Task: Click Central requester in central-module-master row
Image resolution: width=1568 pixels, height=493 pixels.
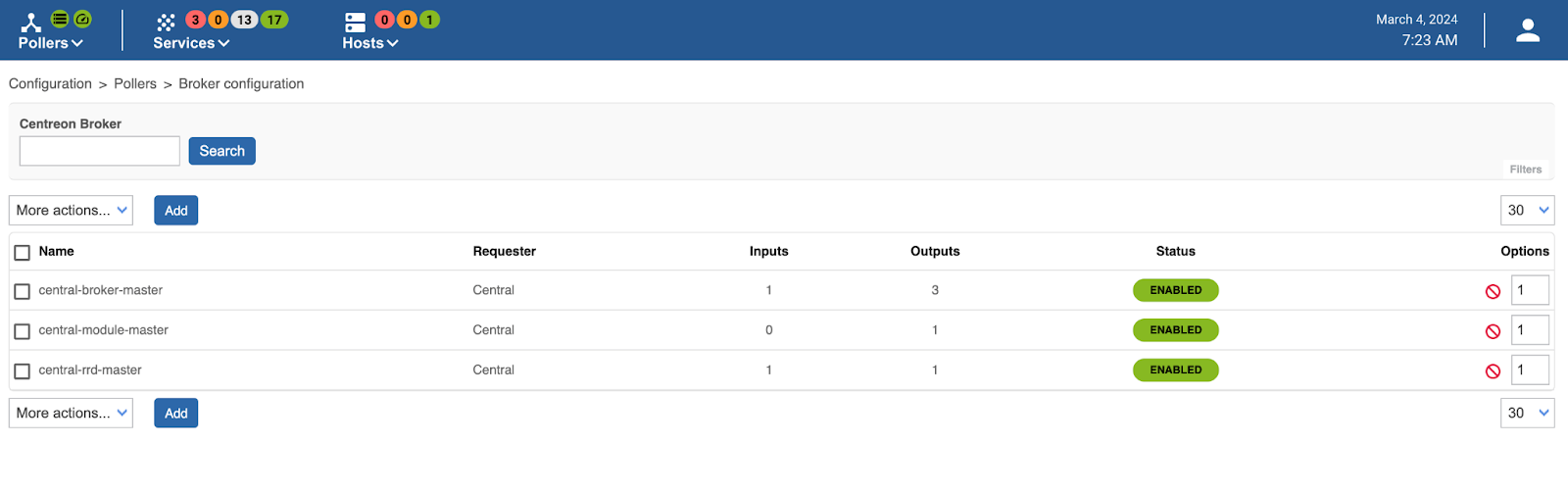Action: [x=494, y=330]
